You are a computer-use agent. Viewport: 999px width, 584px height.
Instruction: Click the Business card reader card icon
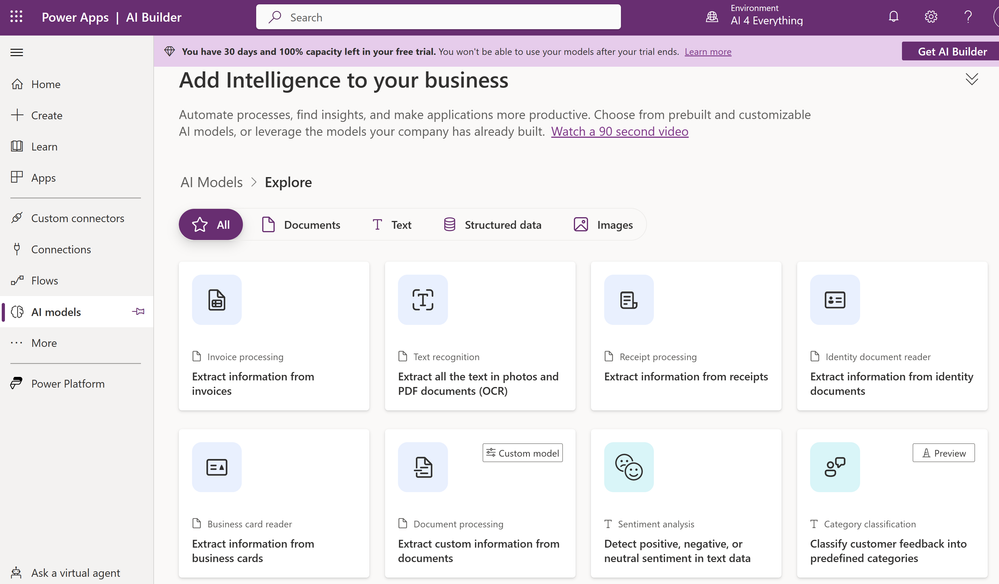point(217,467)
